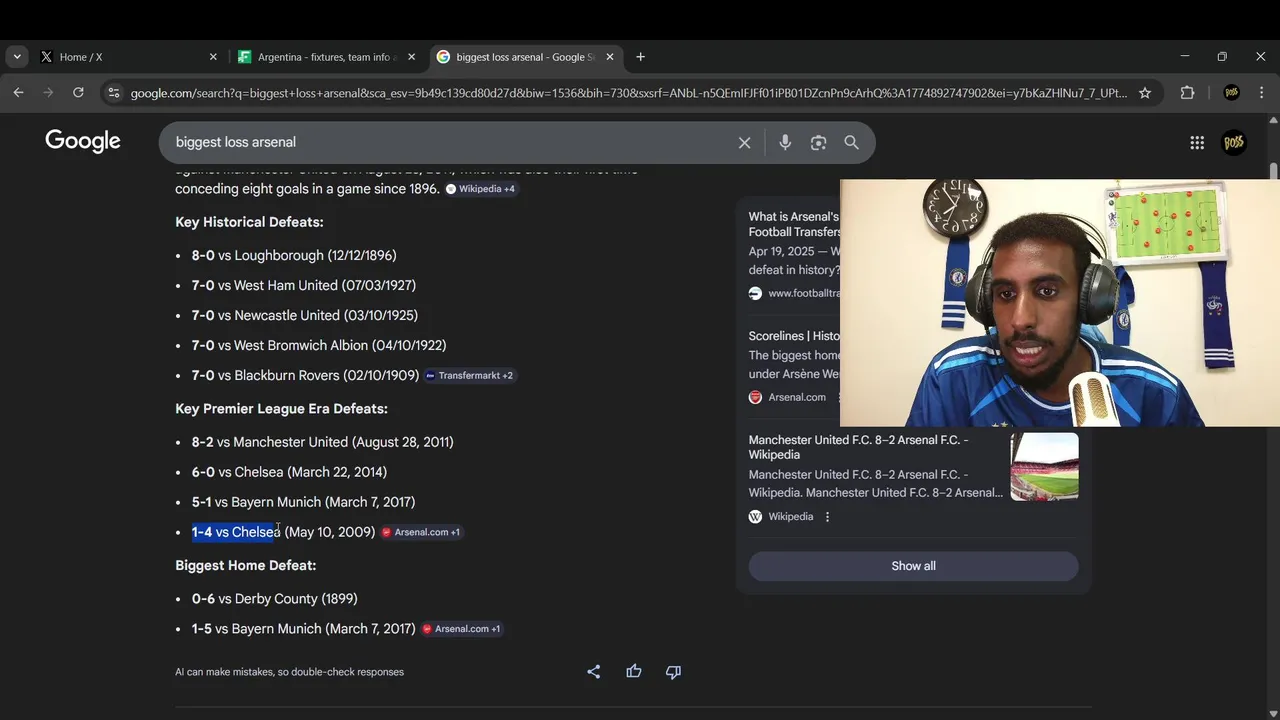Open Wikipedia +4 source chip
The width and height of the screenshot is (1280, 720).
[x=481, y=189]
